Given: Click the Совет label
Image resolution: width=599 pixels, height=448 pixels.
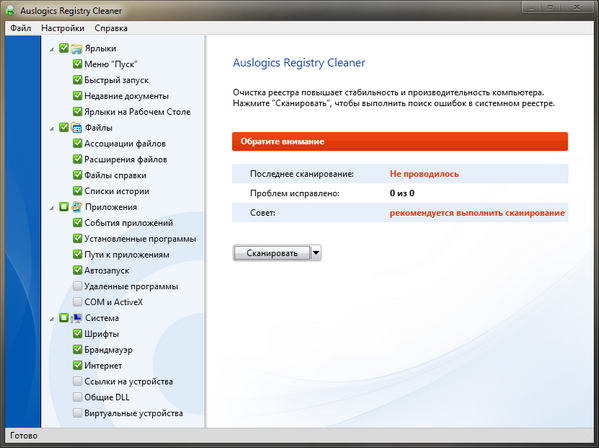Looking at the screenshot, I should [262, 213].
